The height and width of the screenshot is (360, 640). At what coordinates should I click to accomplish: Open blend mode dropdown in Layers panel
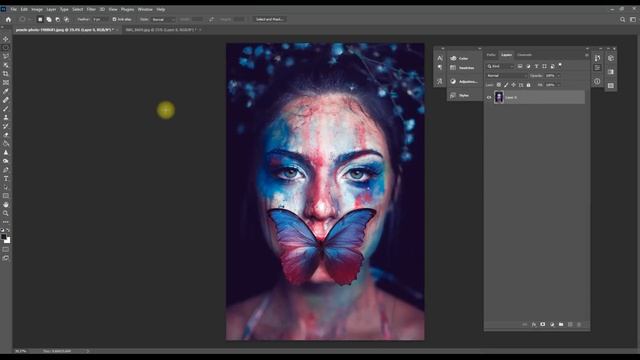pyautogui.click(x=507, y=76)
